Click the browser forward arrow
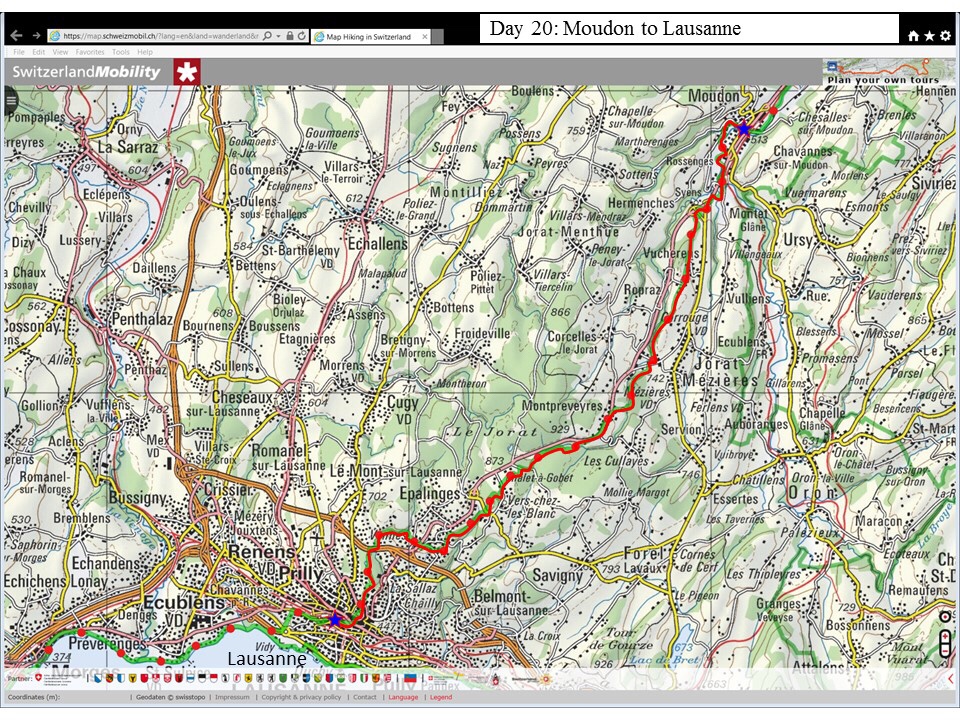 (x=36, y=36)
